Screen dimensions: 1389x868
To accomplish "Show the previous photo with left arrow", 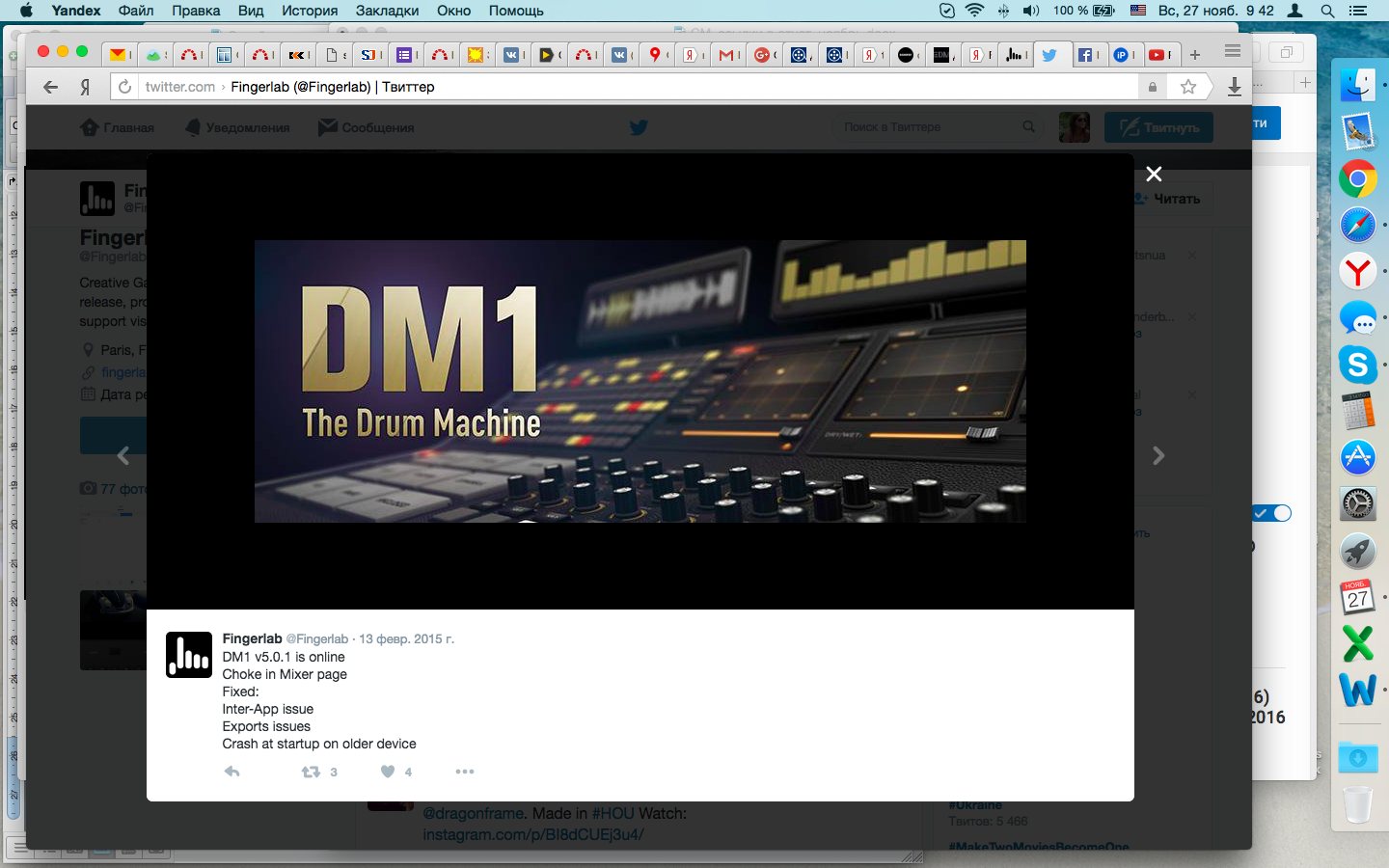I will [123, 455].
